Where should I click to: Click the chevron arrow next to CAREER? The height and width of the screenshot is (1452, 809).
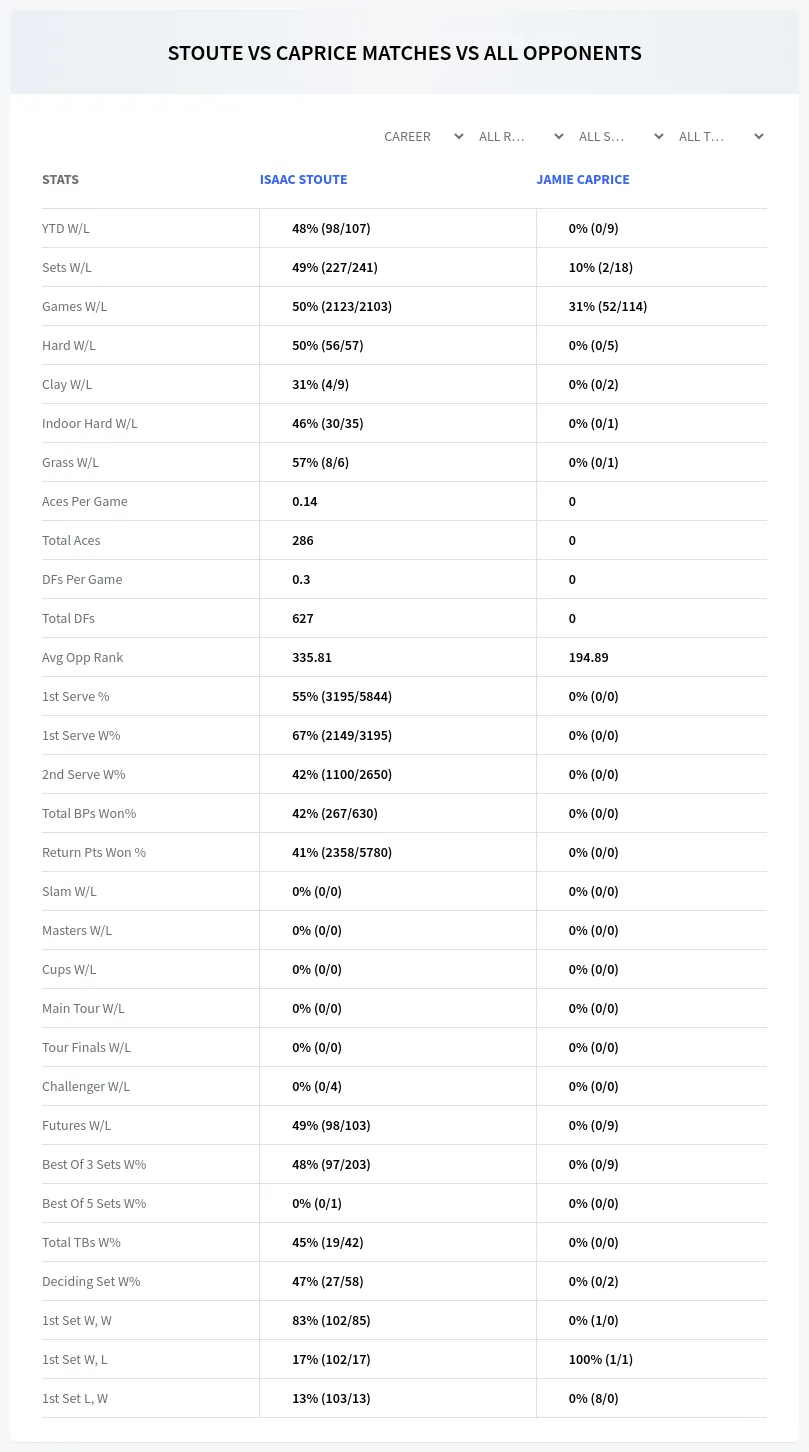458,136
